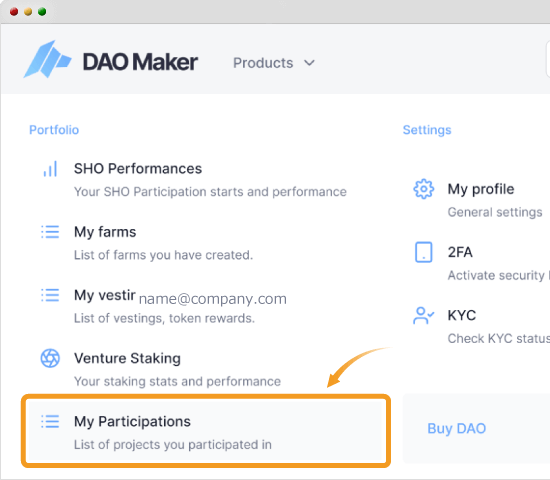Click the My vesting list icon

[50, 295]
